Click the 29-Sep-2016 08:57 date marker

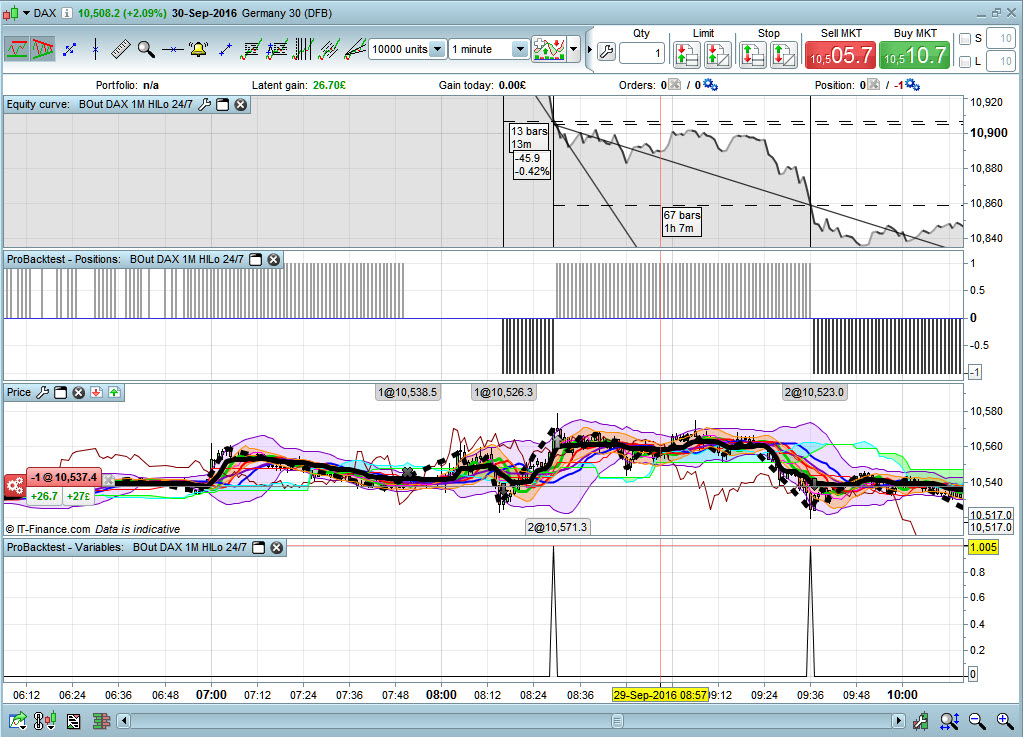point(660,695)
